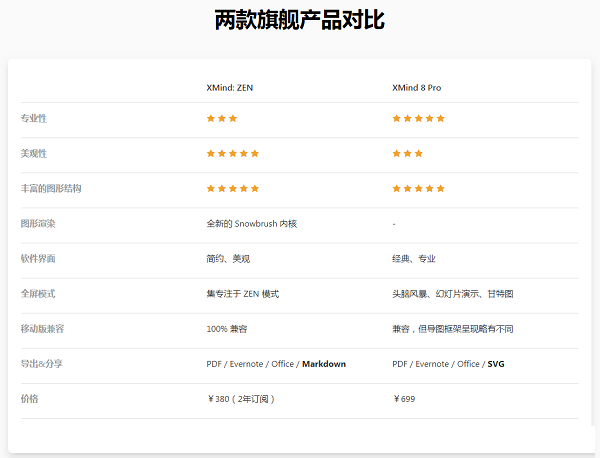Click the 移动版兼容 row label

[42, 329]
